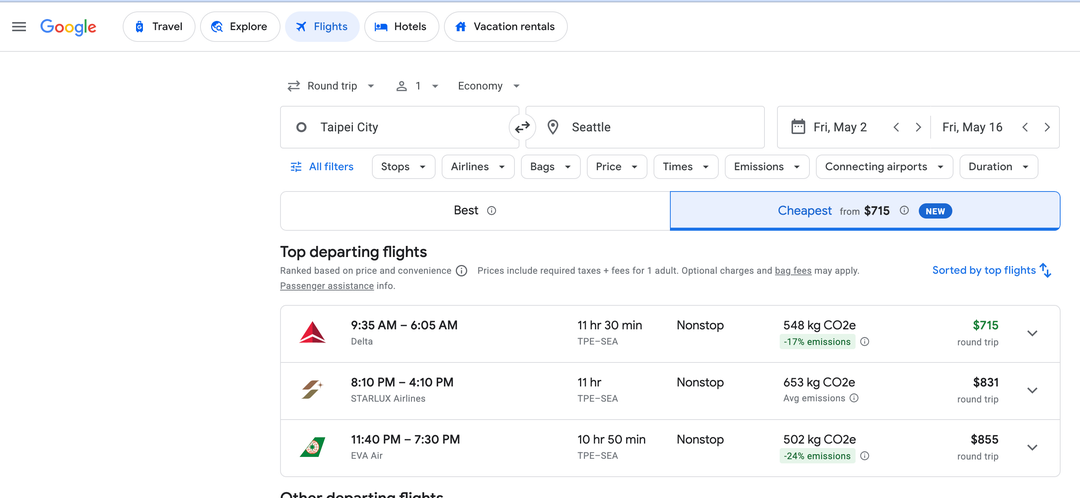
Task: Move return date back one day
Action: tap(1025, 127)
